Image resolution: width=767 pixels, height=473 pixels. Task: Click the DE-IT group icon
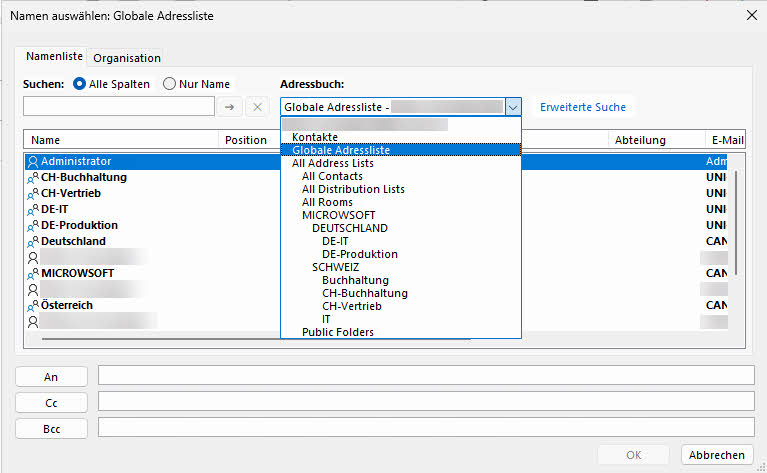point(33,209)
